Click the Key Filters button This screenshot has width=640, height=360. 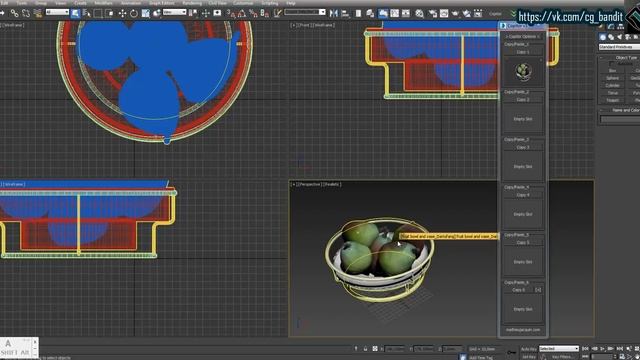[x=563, y=357]
